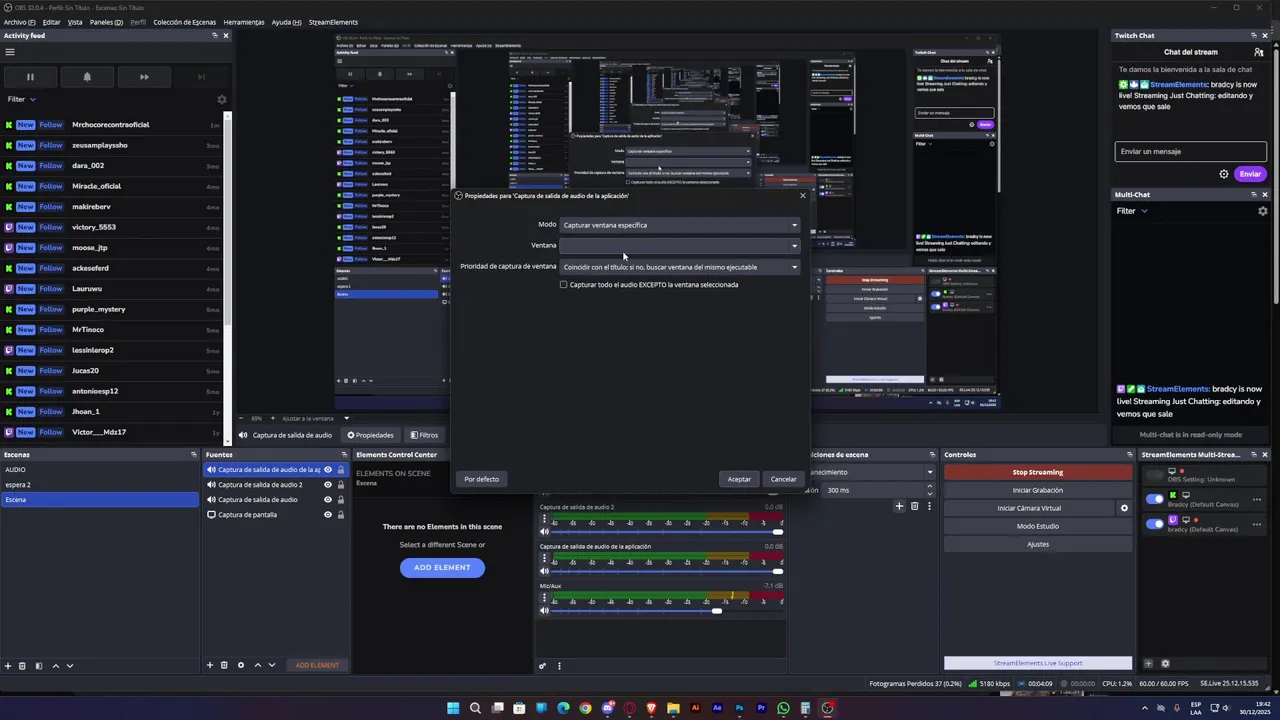The height and width of the screenshot is (720, 1280).
Task: Reset properties with Por defecto button
Action: (x=481, y=479)
